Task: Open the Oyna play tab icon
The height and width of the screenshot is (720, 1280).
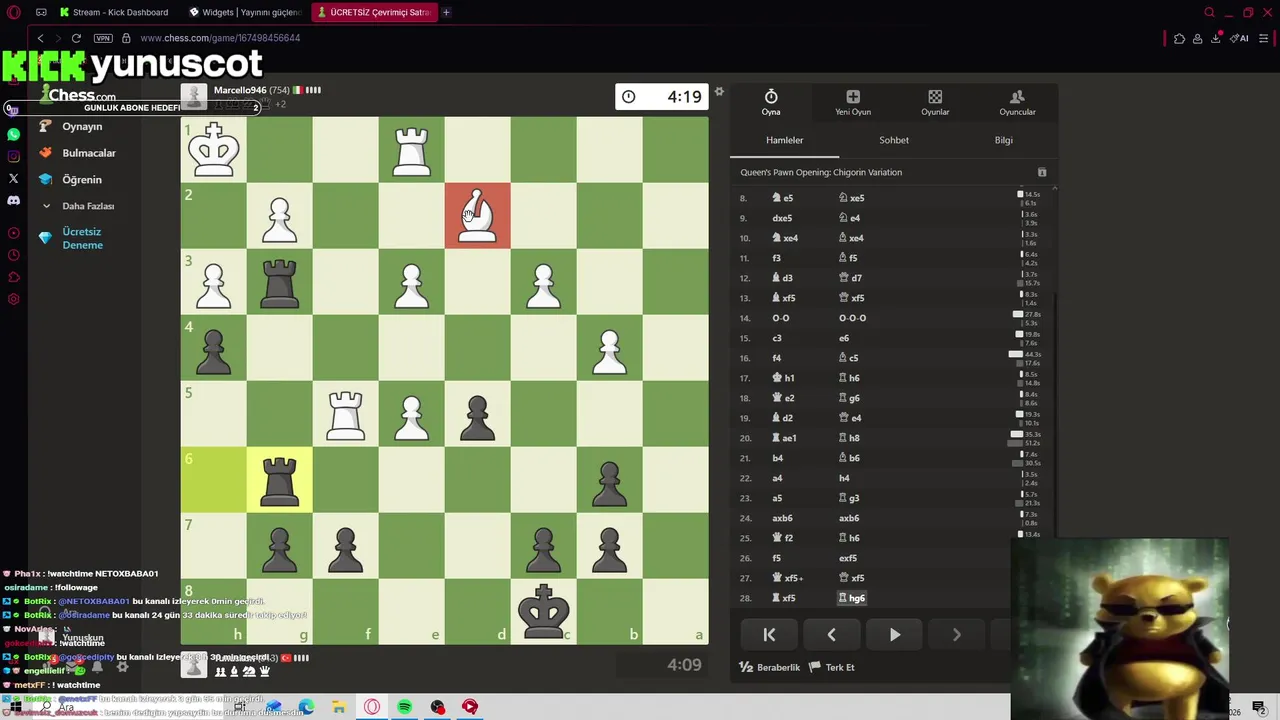Action: tap(771, 102)
